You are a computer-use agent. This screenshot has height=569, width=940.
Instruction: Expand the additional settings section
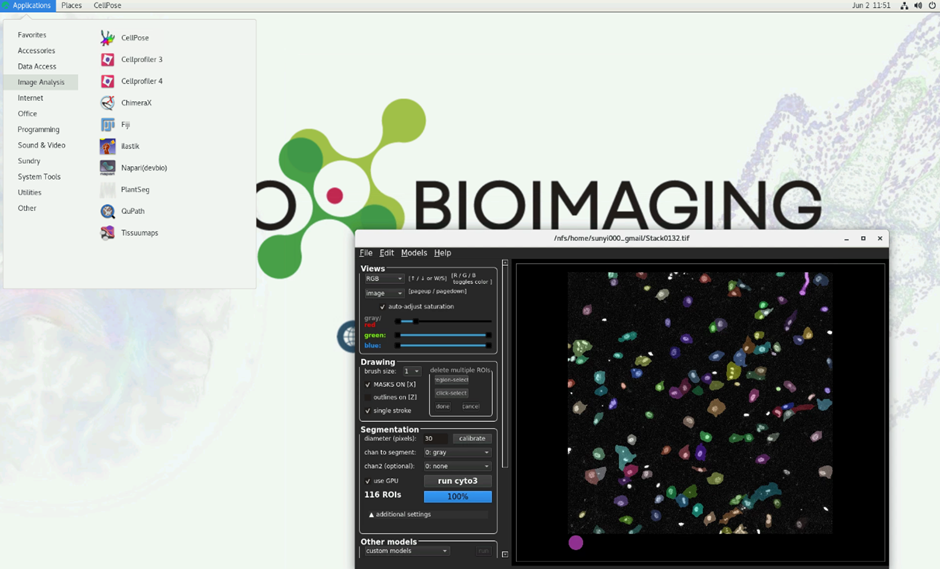pos(400,514)
